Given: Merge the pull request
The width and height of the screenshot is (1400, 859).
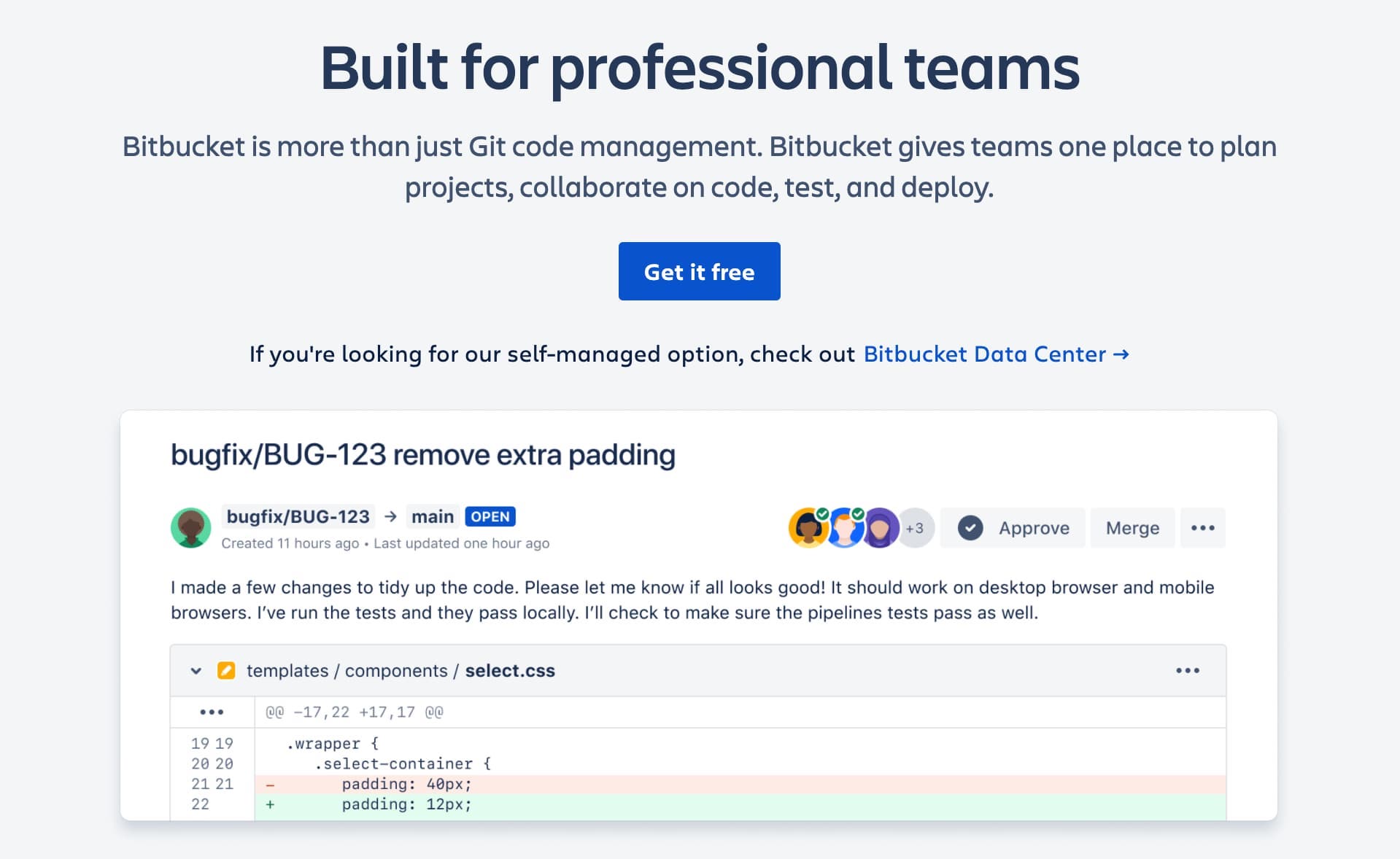Looking at the screenshot, I should coord(1132,528).
